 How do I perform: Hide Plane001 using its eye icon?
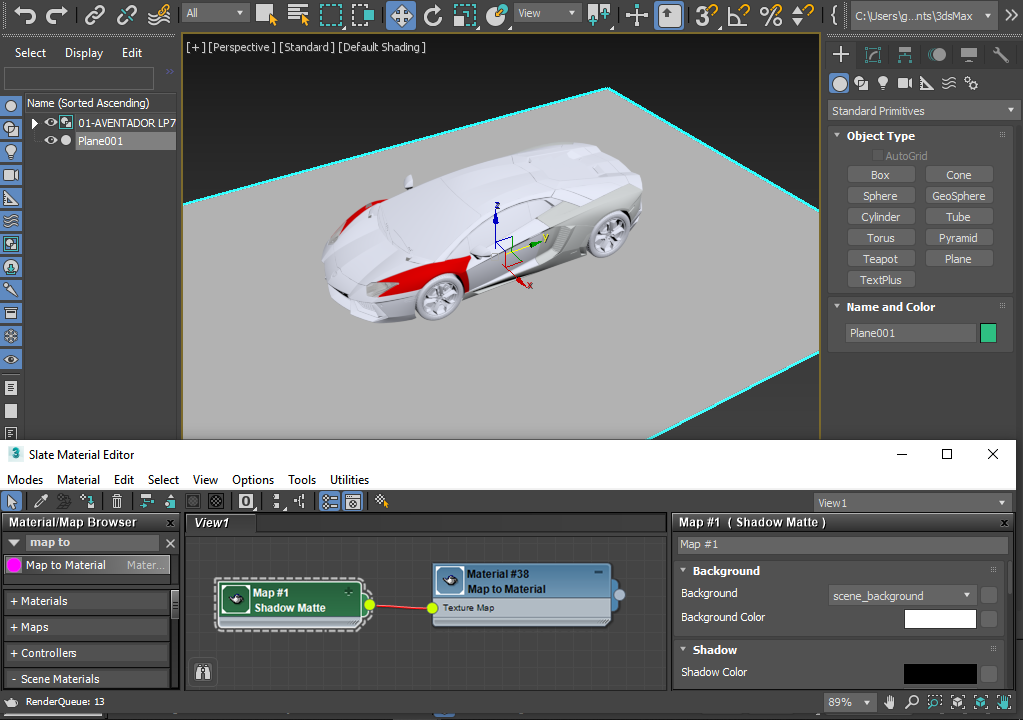coord(50,141)
